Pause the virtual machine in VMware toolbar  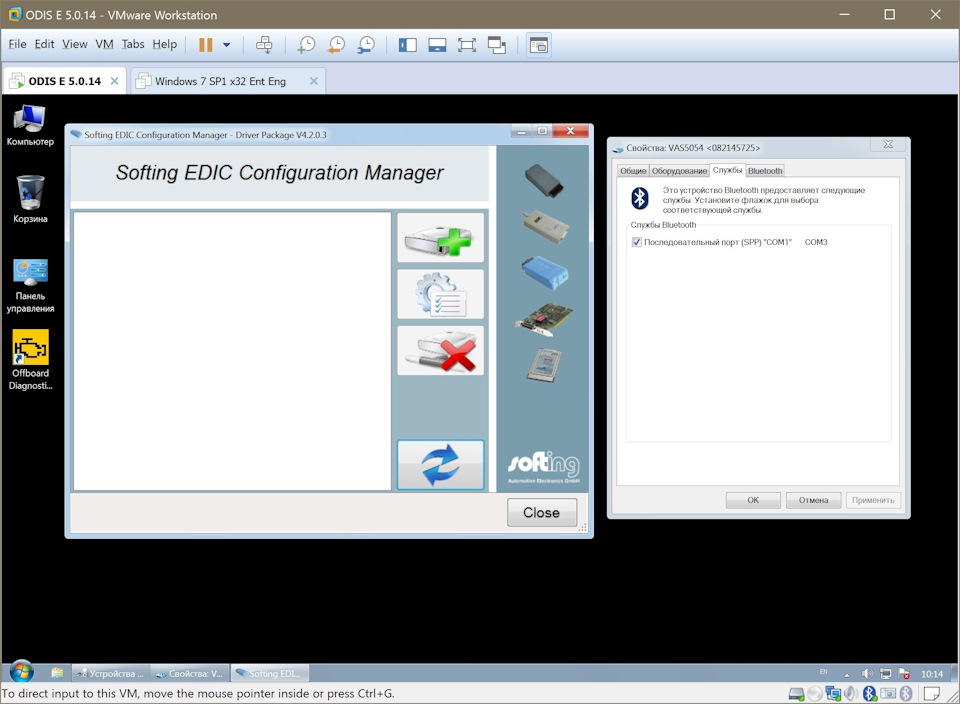tap(206, 45)
